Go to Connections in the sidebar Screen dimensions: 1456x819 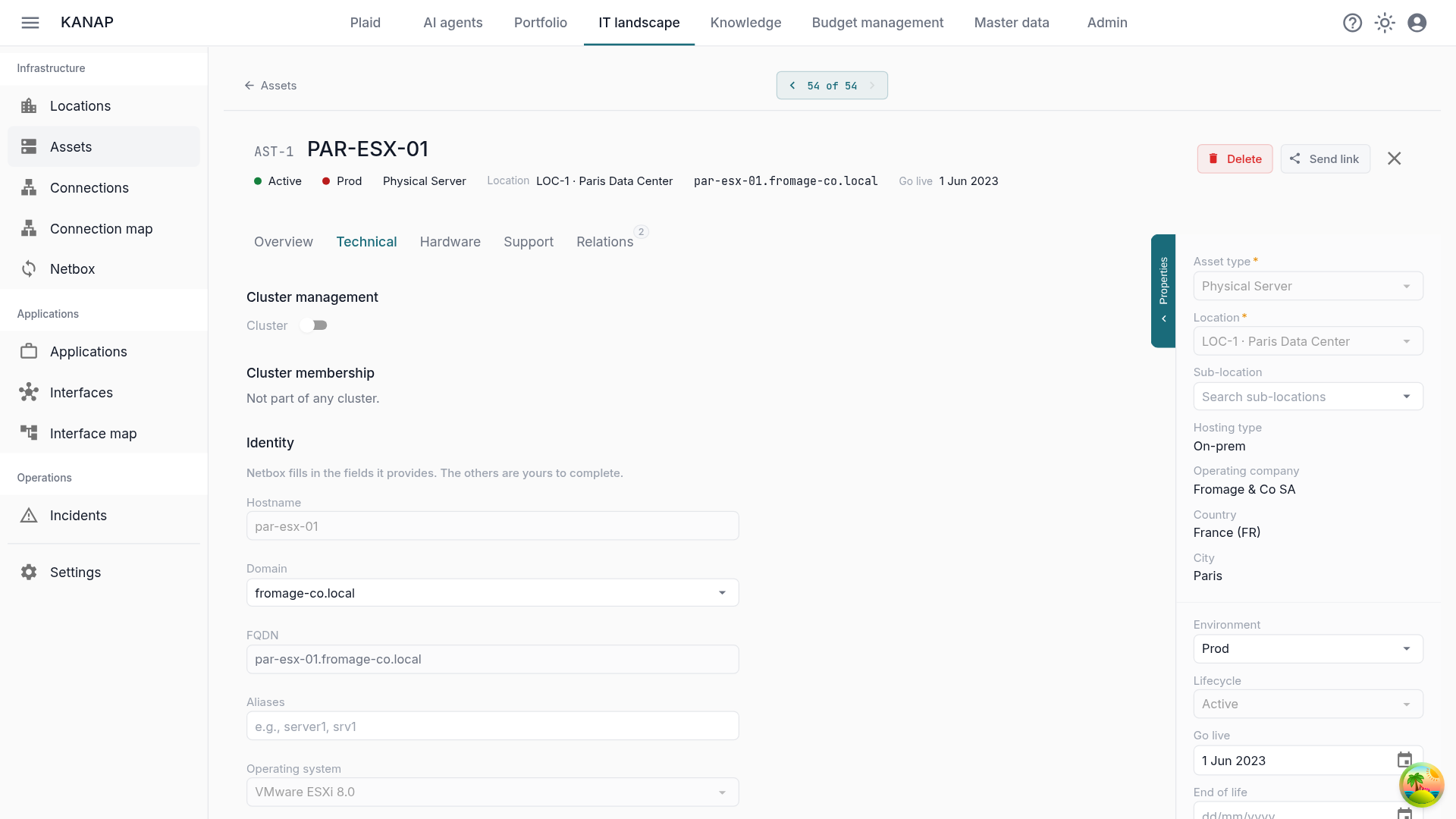click(104, 188)
